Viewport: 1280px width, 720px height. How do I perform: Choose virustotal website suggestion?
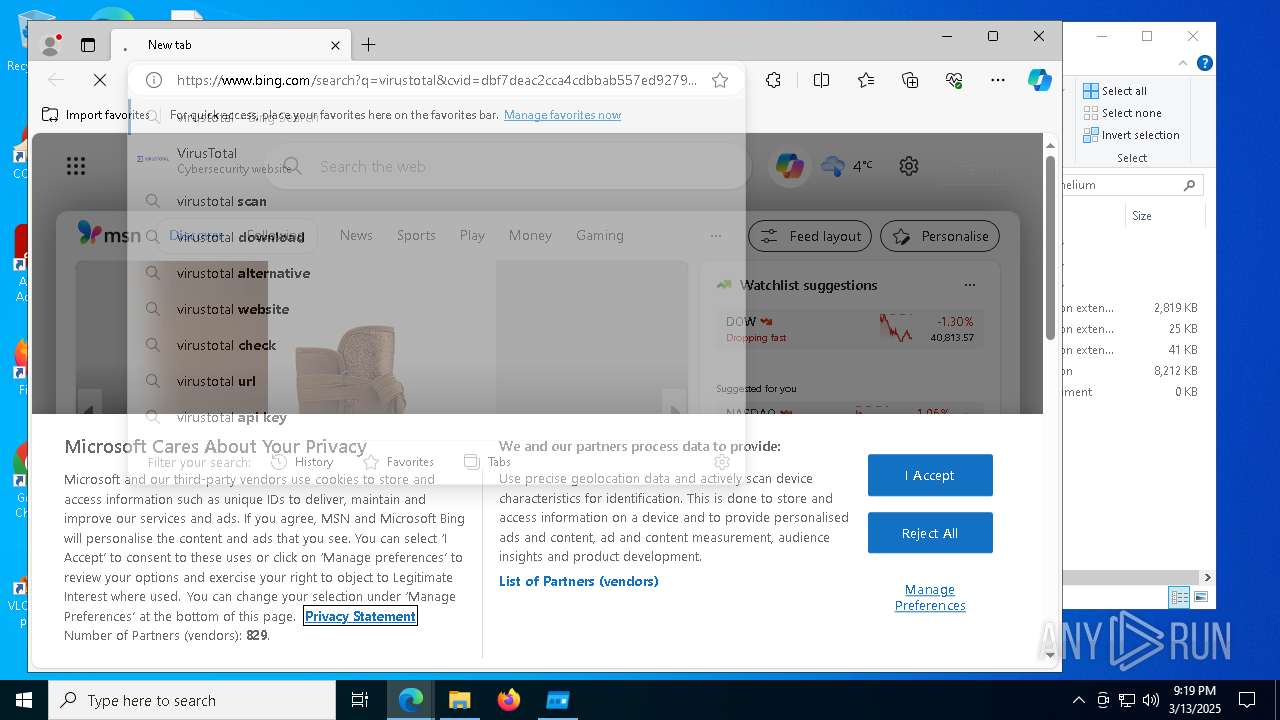pyautogui.click(x=436, y=309)
